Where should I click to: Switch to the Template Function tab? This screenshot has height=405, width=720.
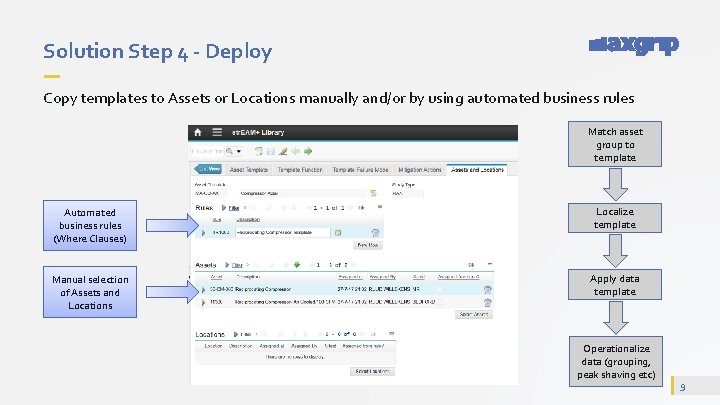tap(300, 170)
